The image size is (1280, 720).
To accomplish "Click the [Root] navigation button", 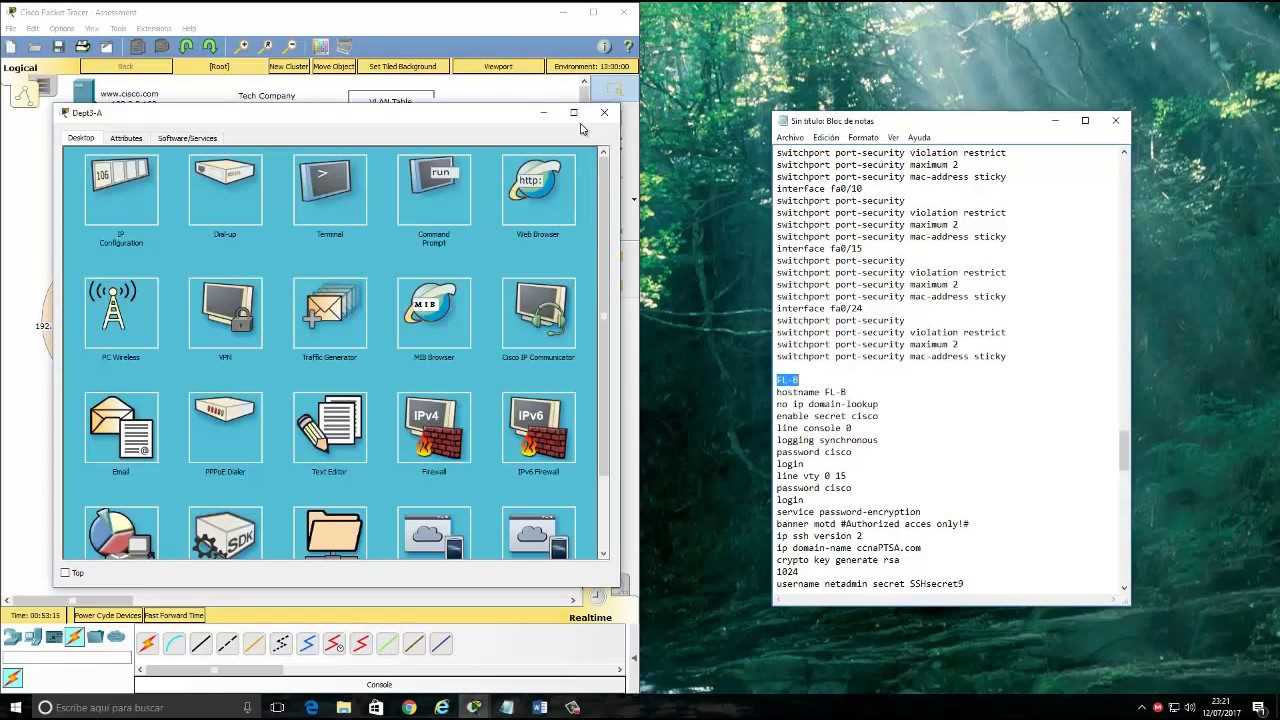I will (x=219, y=66).
